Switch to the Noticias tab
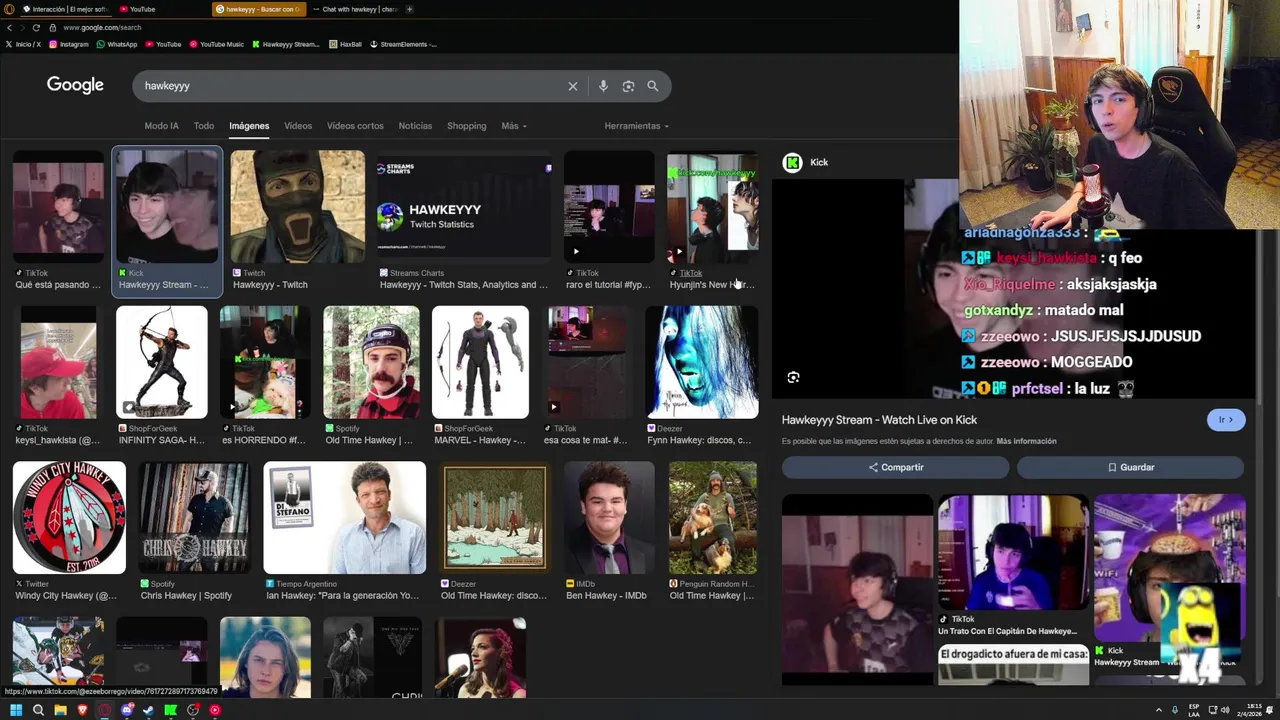Image resolution: width=1280 pixels, height=720 pixels. 415,126
